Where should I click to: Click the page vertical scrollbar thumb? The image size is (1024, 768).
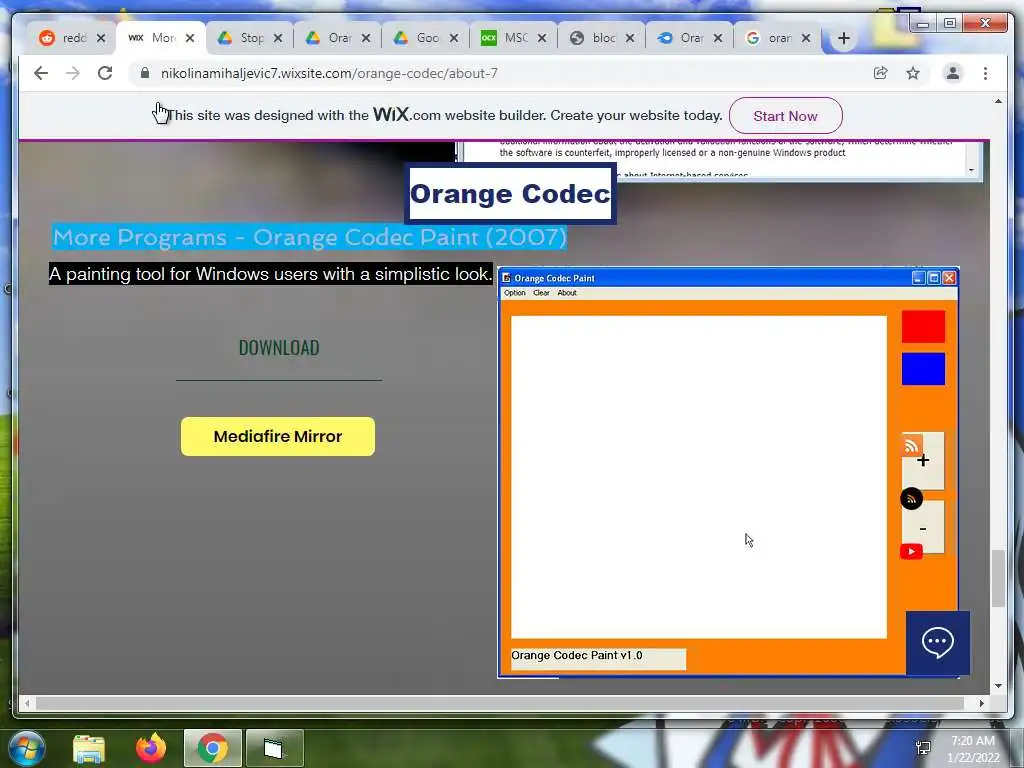pos(998,579)
